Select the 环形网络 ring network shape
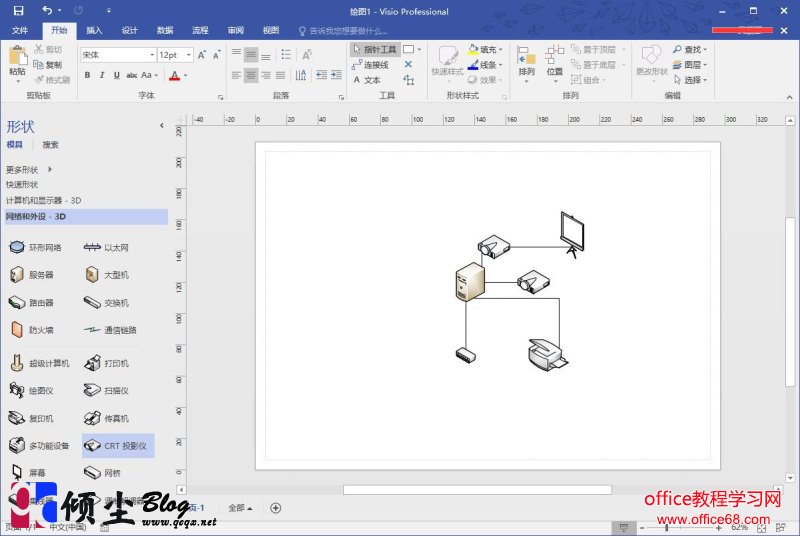 click(35, 247)
